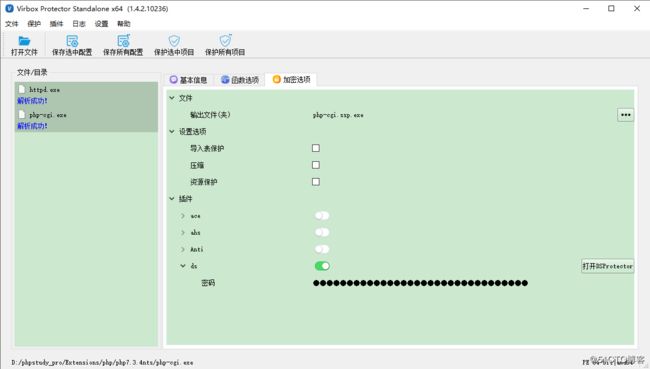
Task: Click the 密码 password field
Action: (x=420, y=283)
